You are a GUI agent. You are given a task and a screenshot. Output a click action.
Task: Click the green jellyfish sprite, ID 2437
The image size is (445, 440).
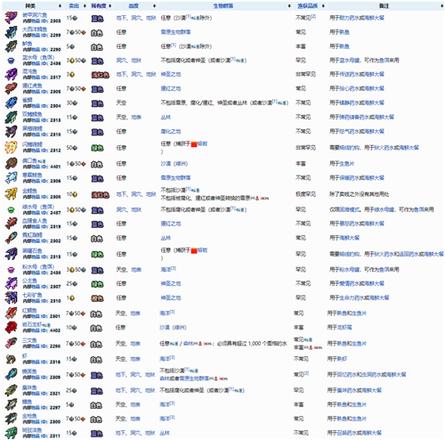pyautogui.click(x=11, y=210)
